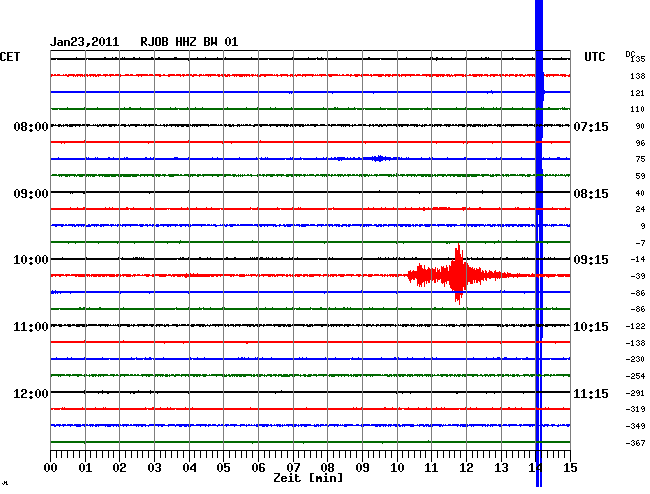
Task: Click the DC value '-7'
Action: [x=640, y=243]
